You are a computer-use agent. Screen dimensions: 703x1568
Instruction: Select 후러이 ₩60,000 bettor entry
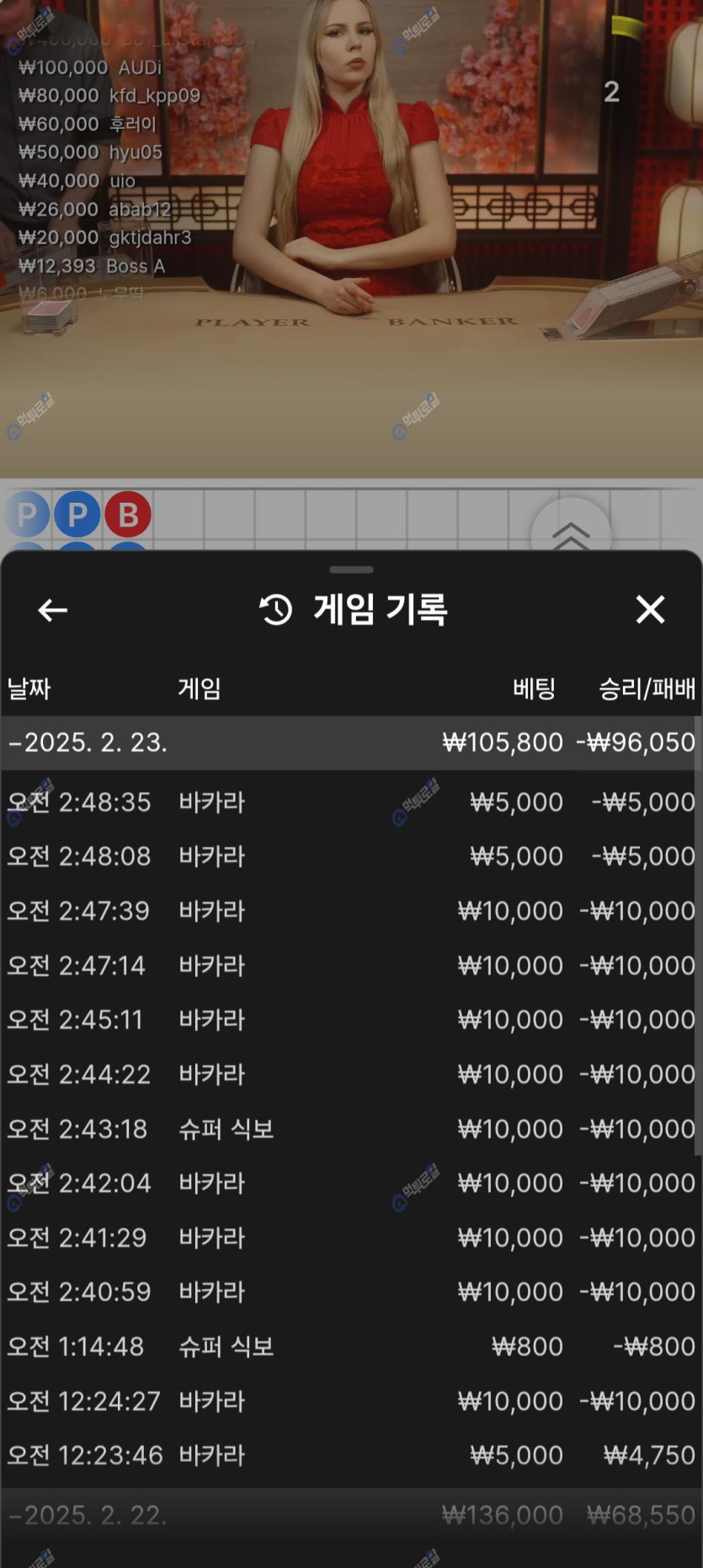pos(88,124)
